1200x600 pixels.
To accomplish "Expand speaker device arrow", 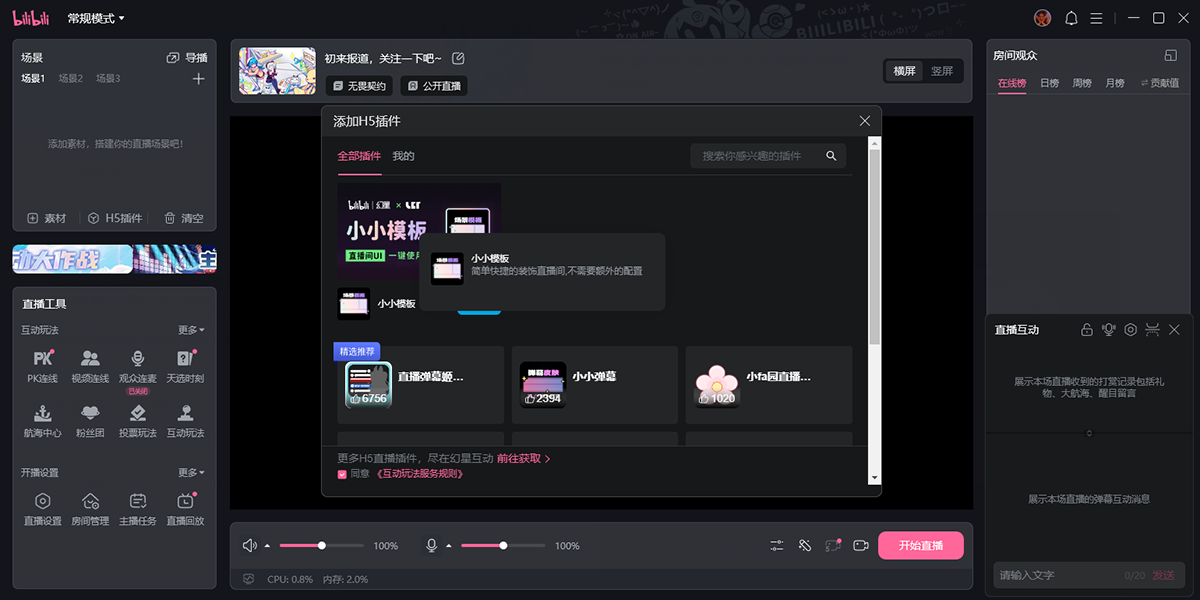I will point(267,546).
